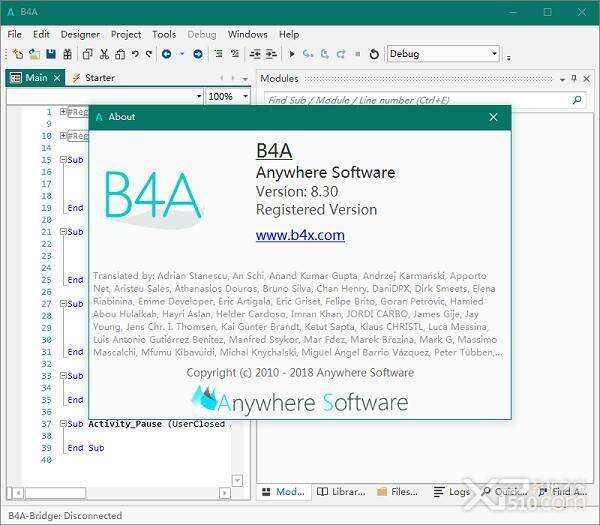Open the Modules panel options dropdown arrow
Viewport: 600px width, 525px height.
pyautogui.click(x=562, y=80)
